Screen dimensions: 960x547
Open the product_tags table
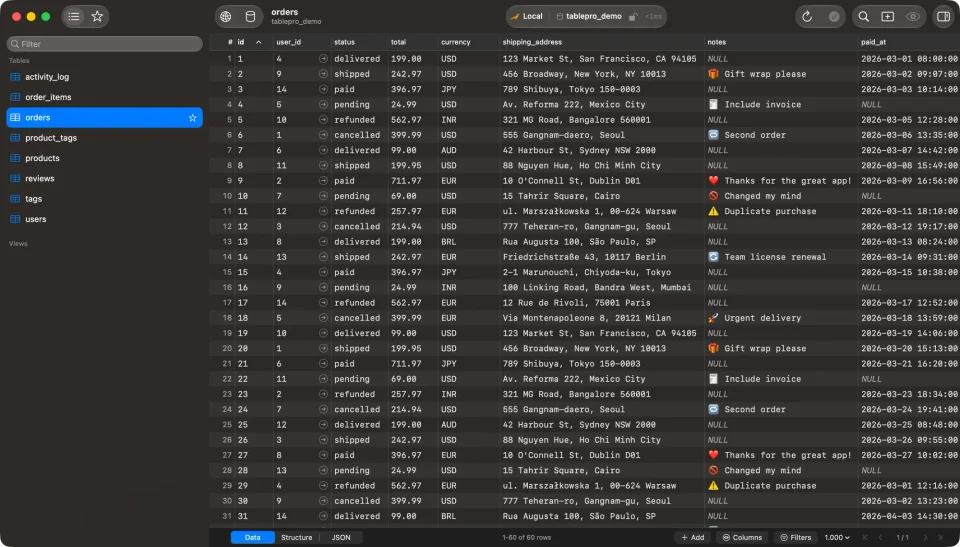click(105, 138)
